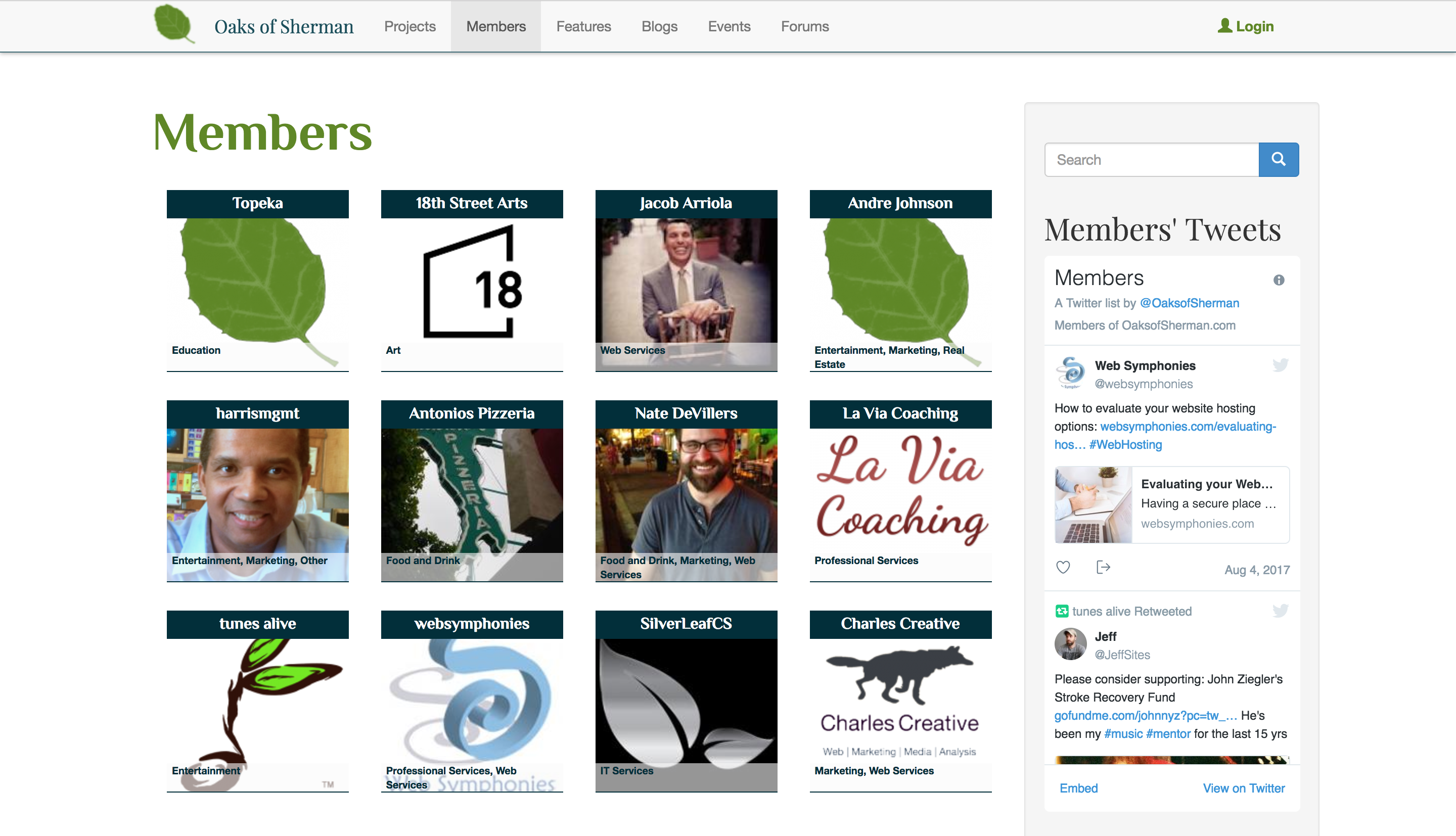Click the #WebHosting hashtag
Viewport: 1456px width, 836px height.
pyautogui.click(x=1125, y=444)
